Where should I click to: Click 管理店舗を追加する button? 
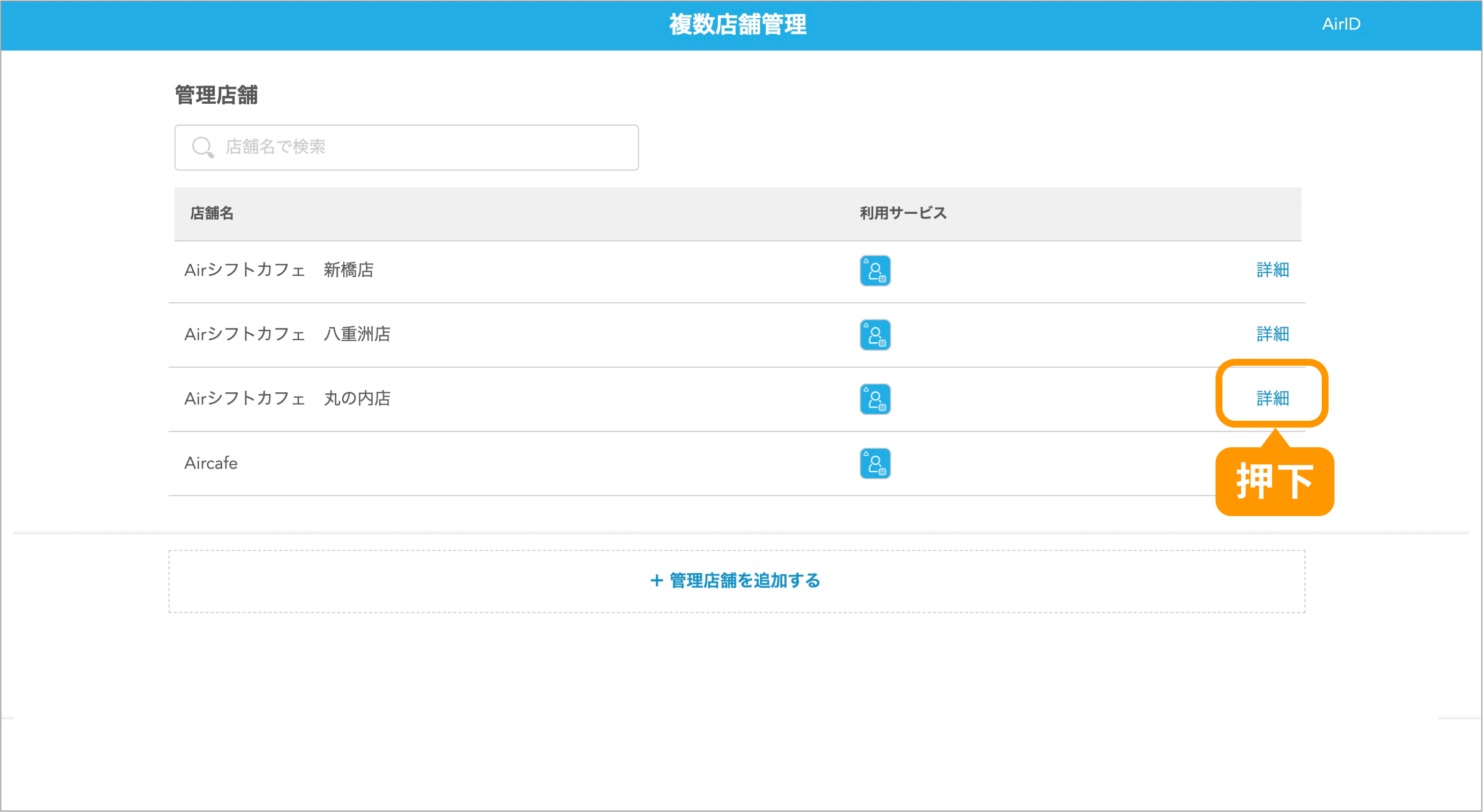point(736,581)
